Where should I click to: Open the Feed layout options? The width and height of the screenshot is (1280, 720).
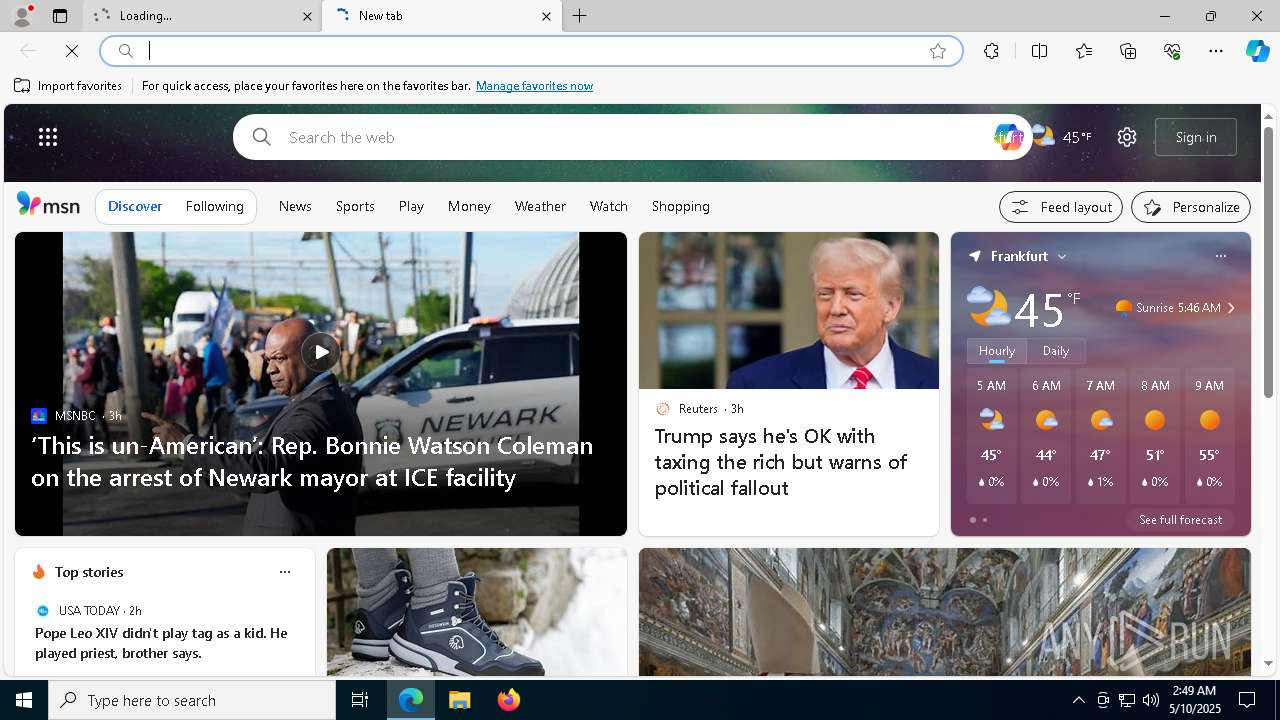click(1061, 207)
